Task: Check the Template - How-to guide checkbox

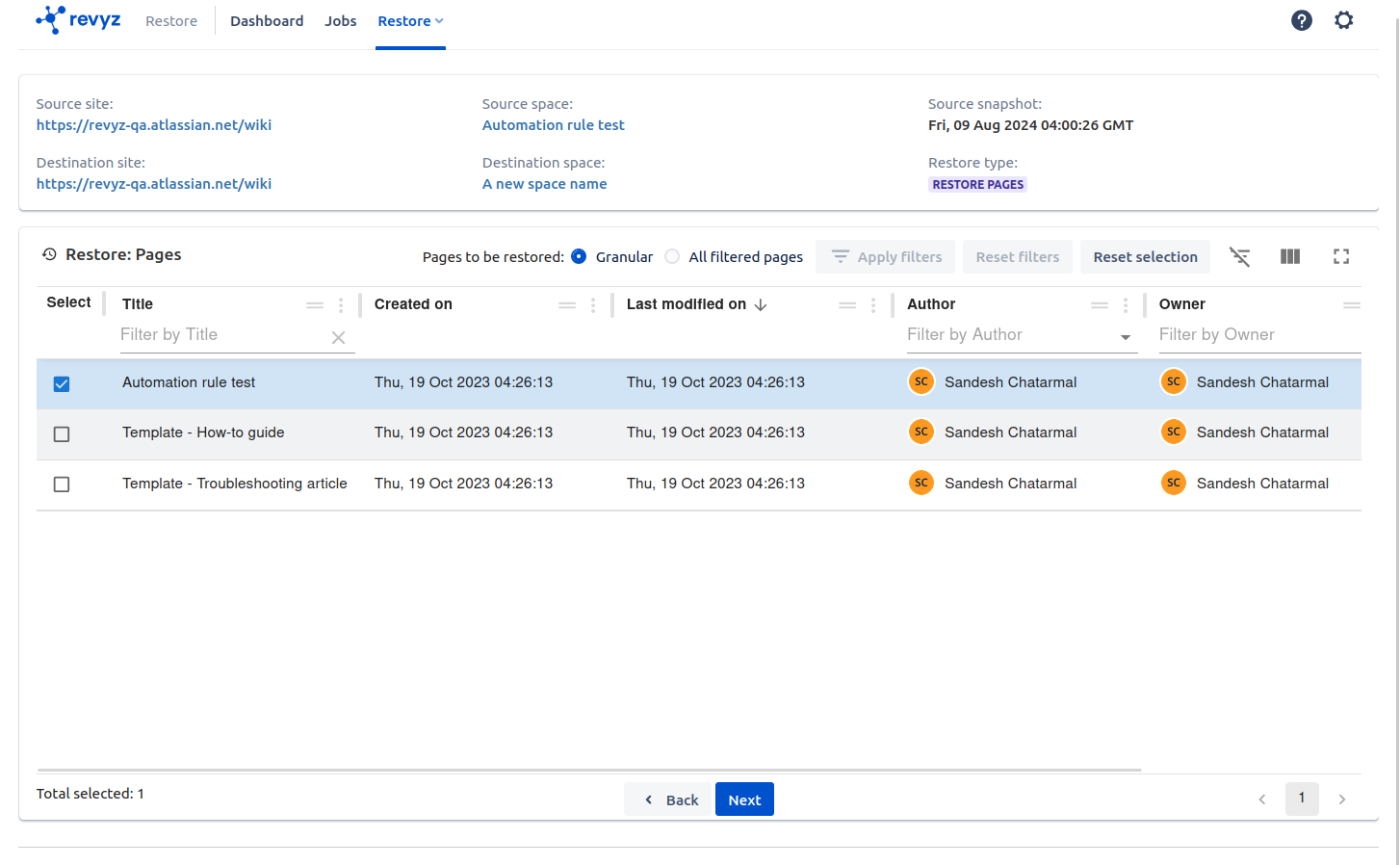Action: pyautogui.click(x=62, y=434)
